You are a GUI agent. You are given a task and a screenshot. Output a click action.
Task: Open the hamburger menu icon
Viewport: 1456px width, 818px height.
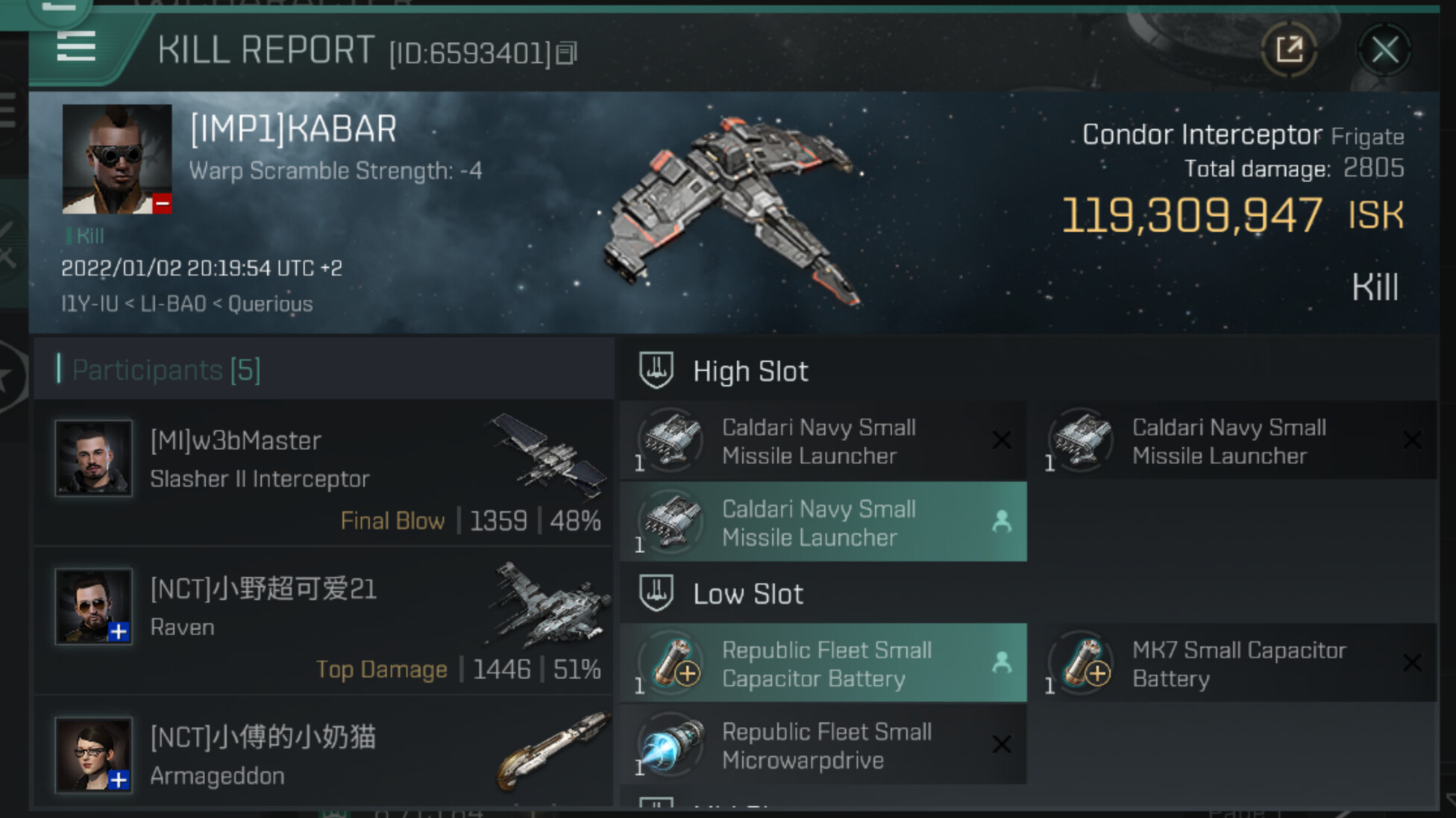tap(76, 48)
